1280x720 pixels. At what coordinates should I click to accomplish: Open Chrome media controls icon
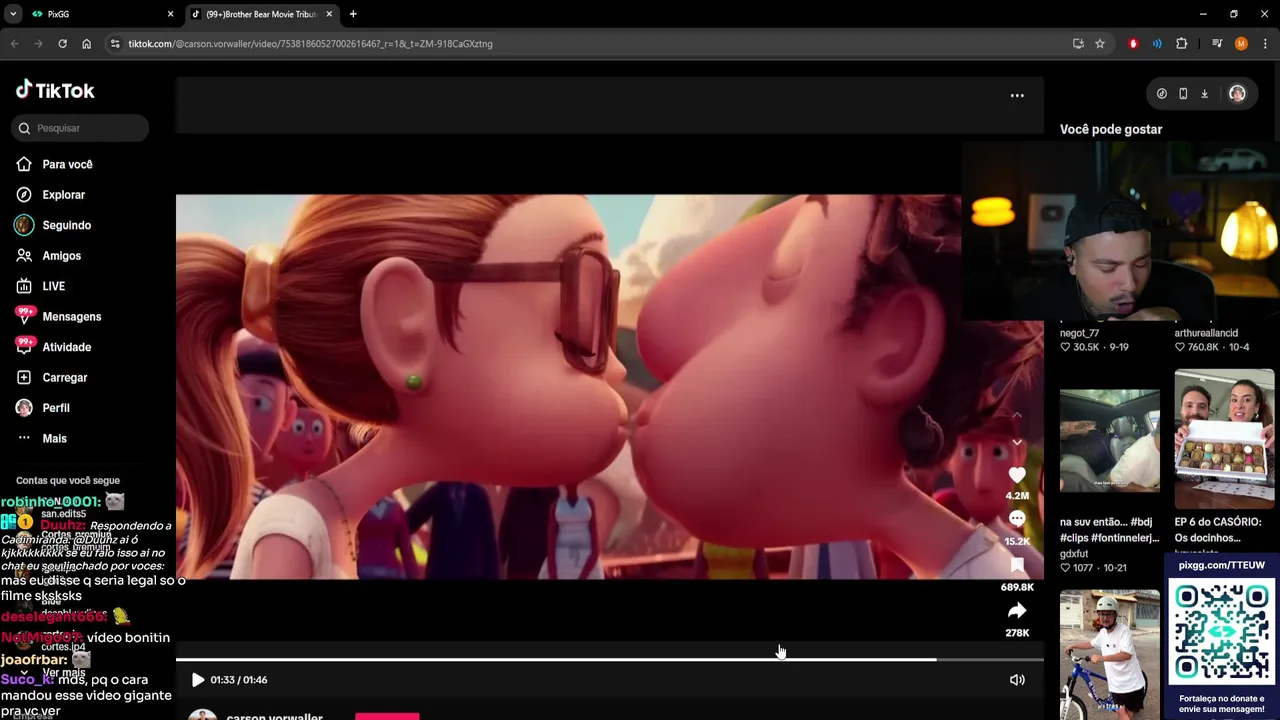(x=1217, y=44)
